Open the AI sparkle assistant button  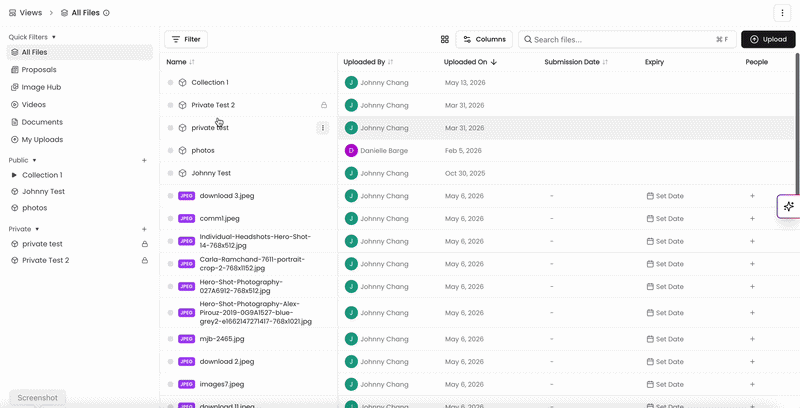pyautogui.click(x=788, y=207)
